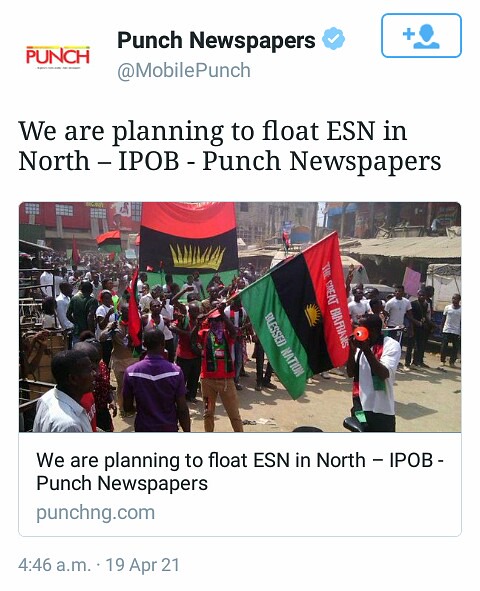This screenshot has width=480, height=591.
Task: Click the person silhouette on follow button
Action: click(426, 37)
